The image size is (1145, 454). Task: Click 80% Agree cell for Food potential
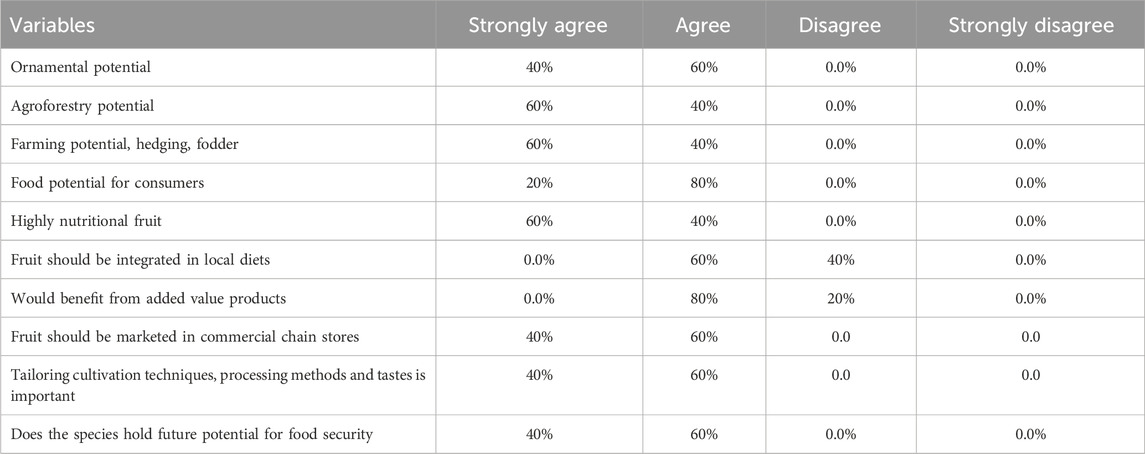tap(704, 183)
